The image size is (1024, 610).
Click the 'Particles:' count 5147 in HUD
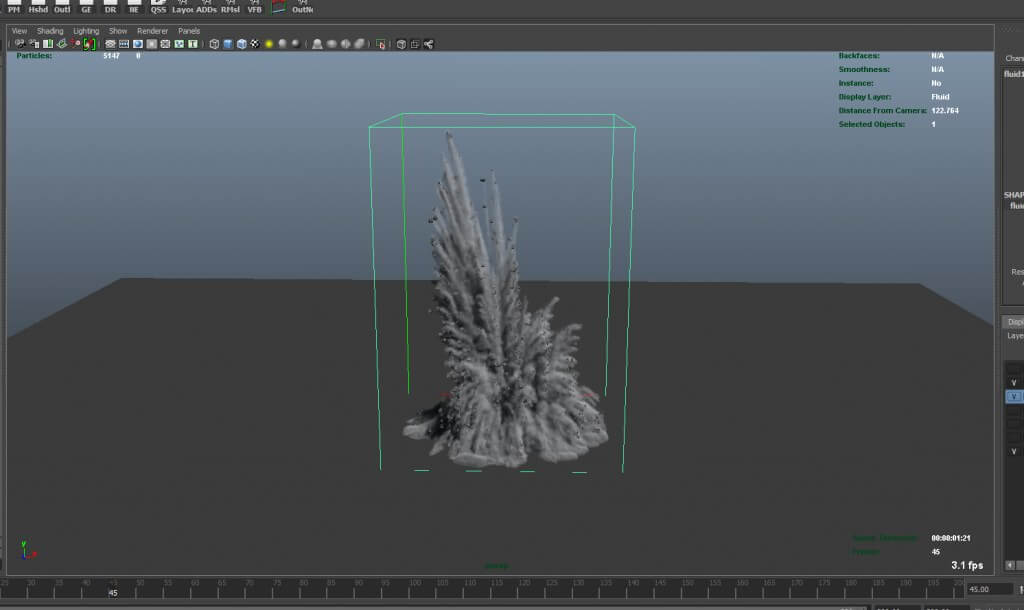tap(112, 56)
